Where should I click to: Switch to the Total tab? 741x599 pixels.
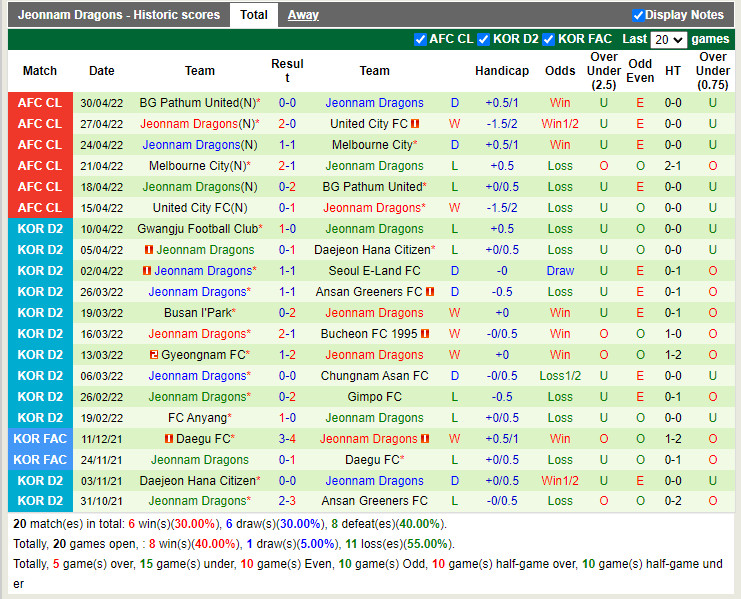pyautogui.click(x=254, y=15)
